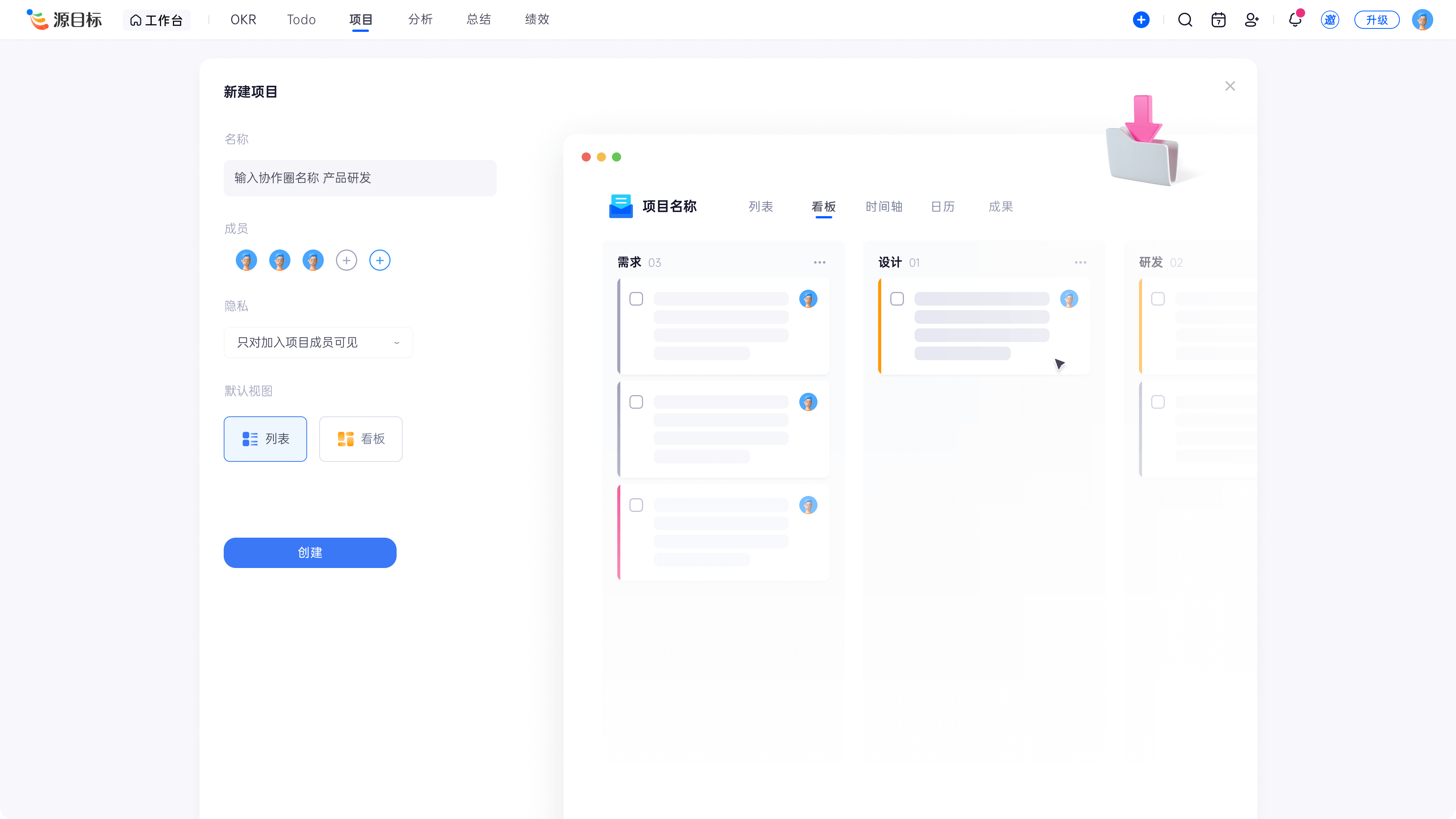Check the card in 设计 column
Screen dimensions: 1456x819
click(896, 298)
